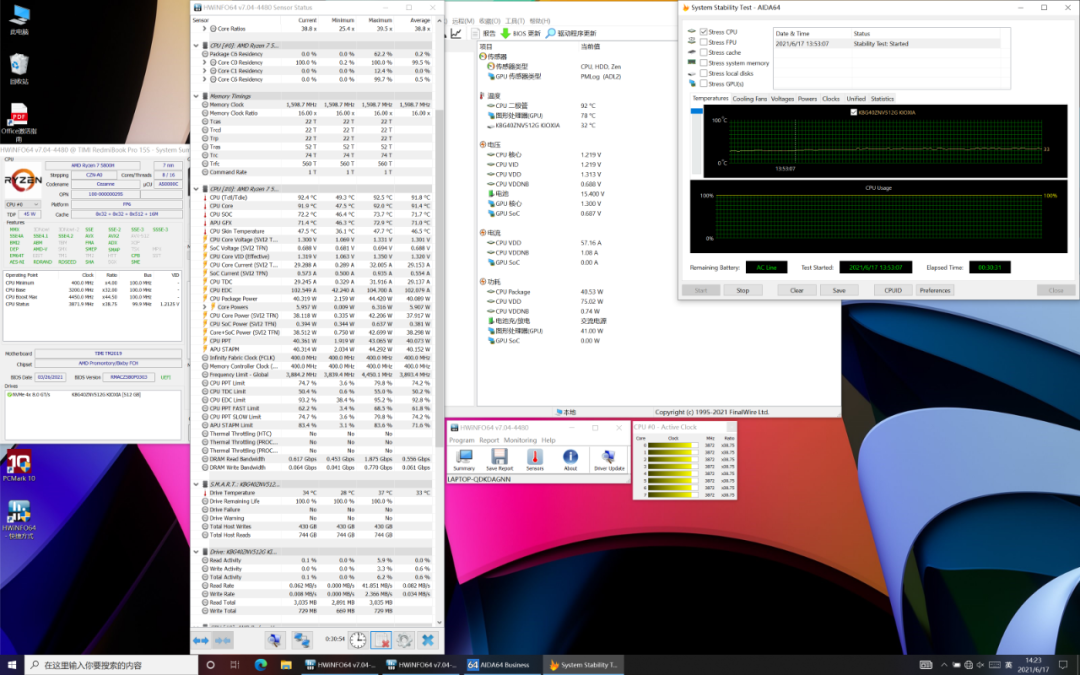Open the Monitoring menu in HWiNFO64
Screen dimensions: 1080x675
pos(520,440)
